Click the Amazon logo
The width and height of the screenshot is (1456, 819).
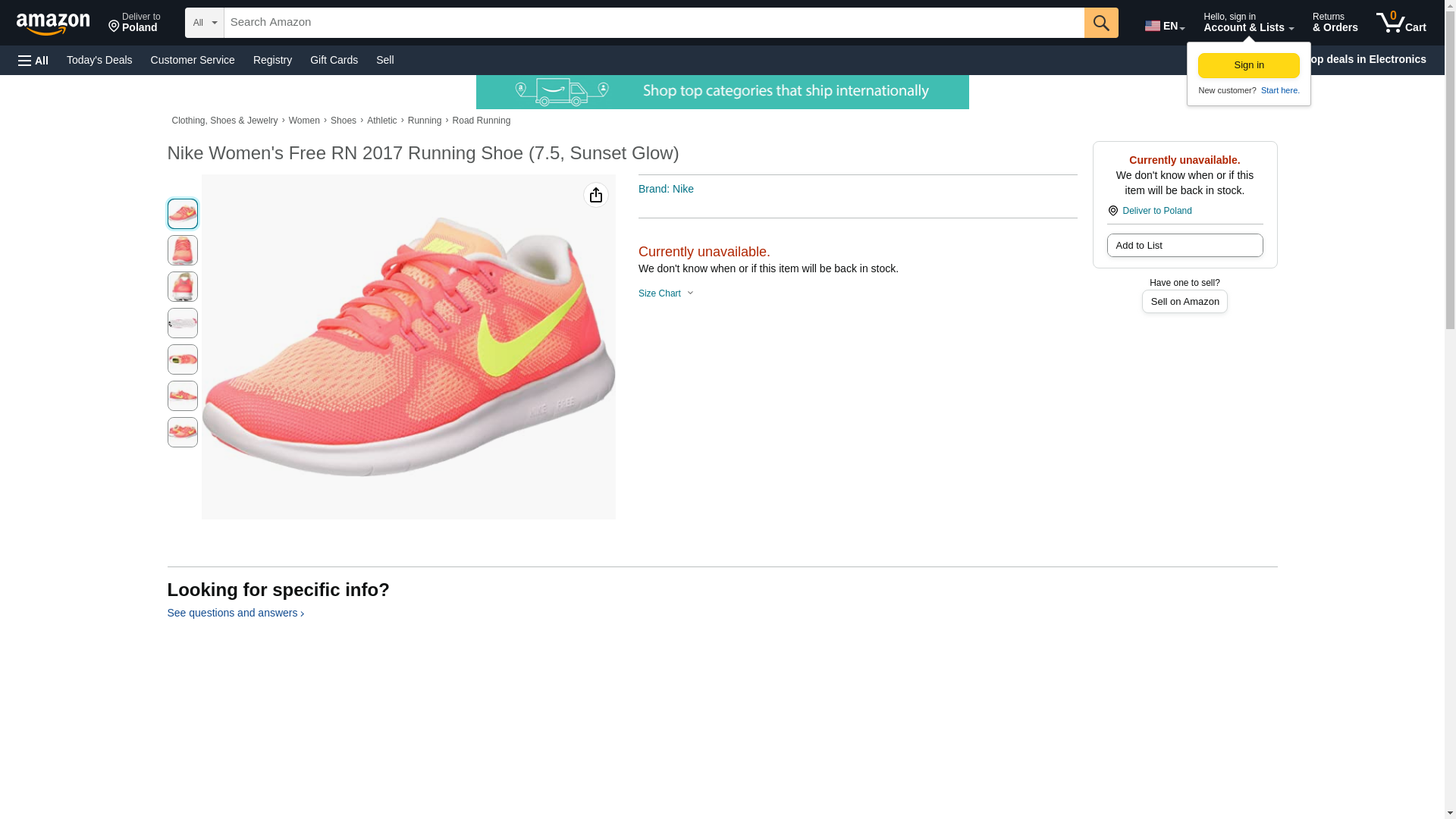point(53,24)
